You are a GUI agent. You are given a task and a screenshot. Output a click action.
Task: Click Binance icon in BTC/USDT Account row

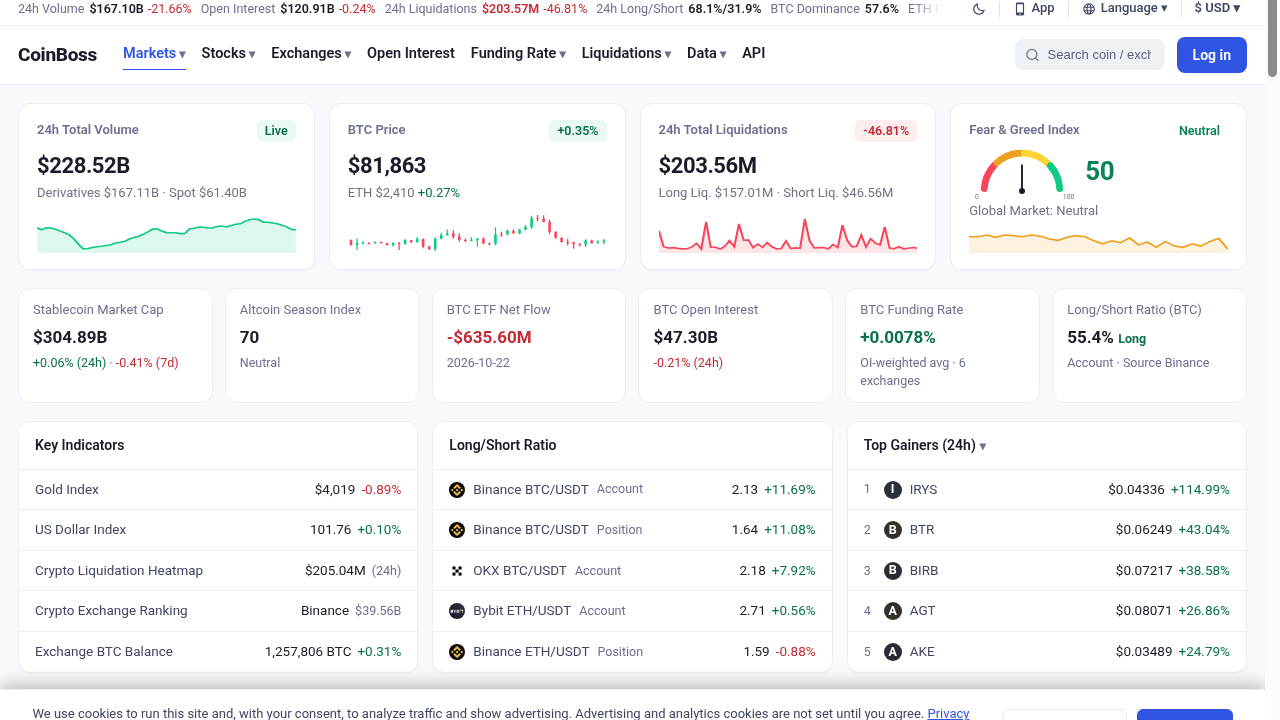[457, 490]
